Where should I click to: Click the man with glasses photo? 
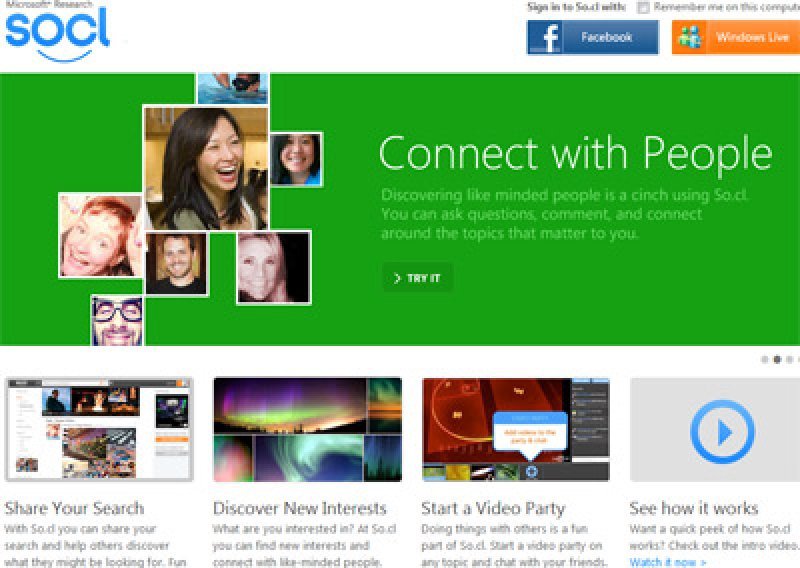(117, 320)
